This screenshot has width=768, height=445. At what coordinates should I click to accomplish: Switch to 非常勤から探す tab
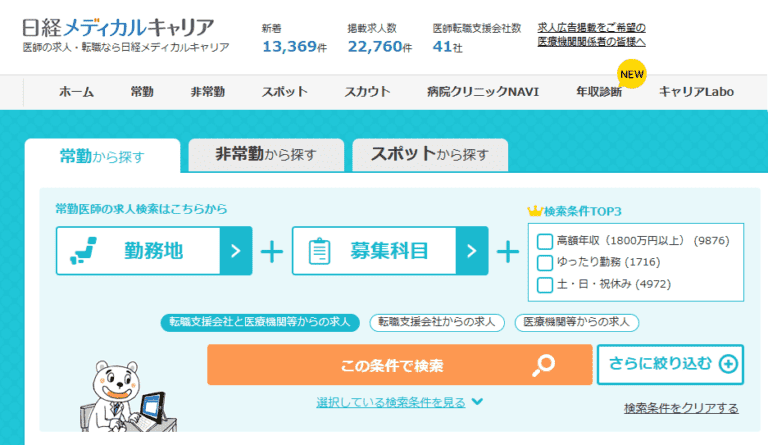tap(266, 155)
